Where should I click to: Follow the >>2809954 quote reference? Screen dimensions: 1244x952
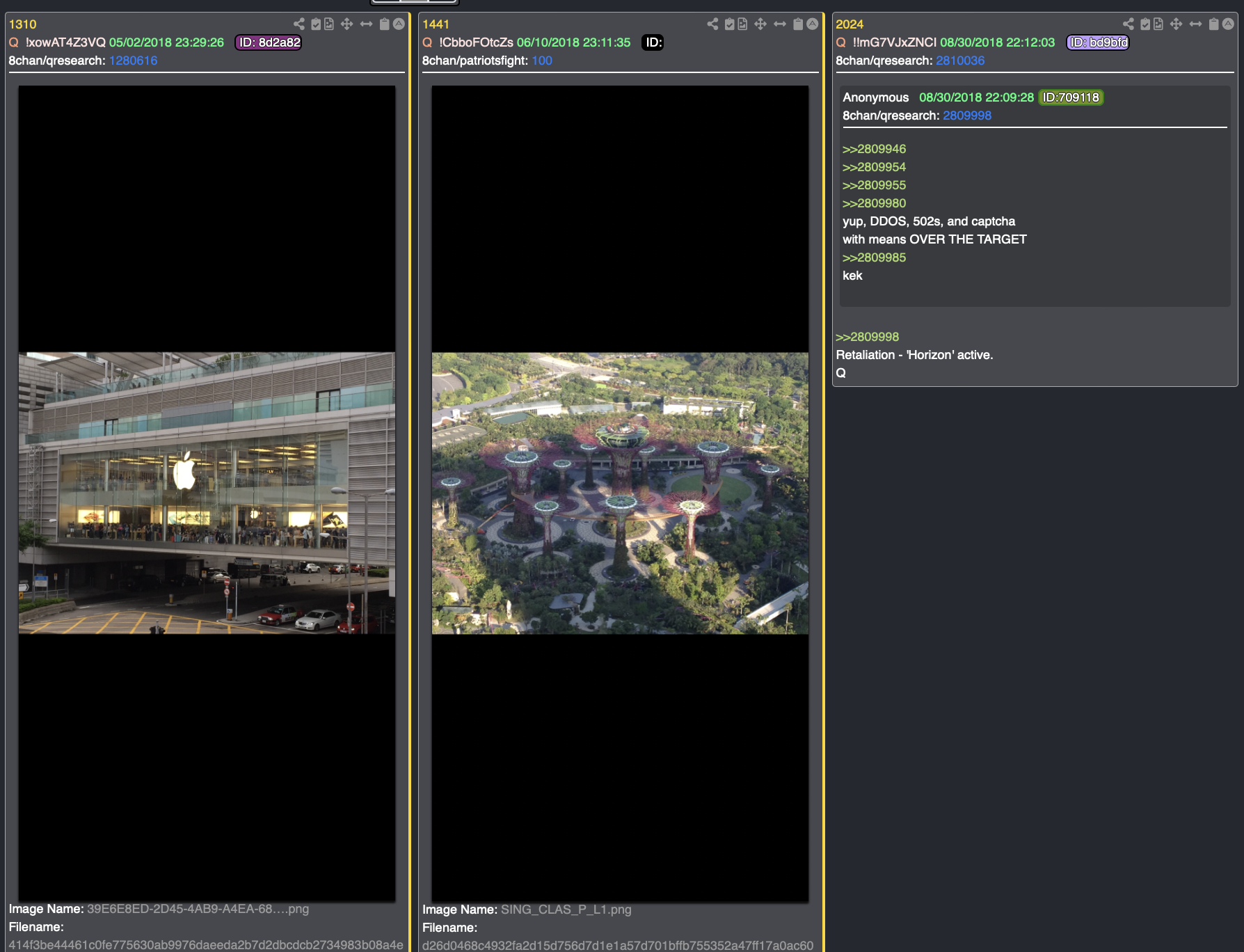(874, 167)
